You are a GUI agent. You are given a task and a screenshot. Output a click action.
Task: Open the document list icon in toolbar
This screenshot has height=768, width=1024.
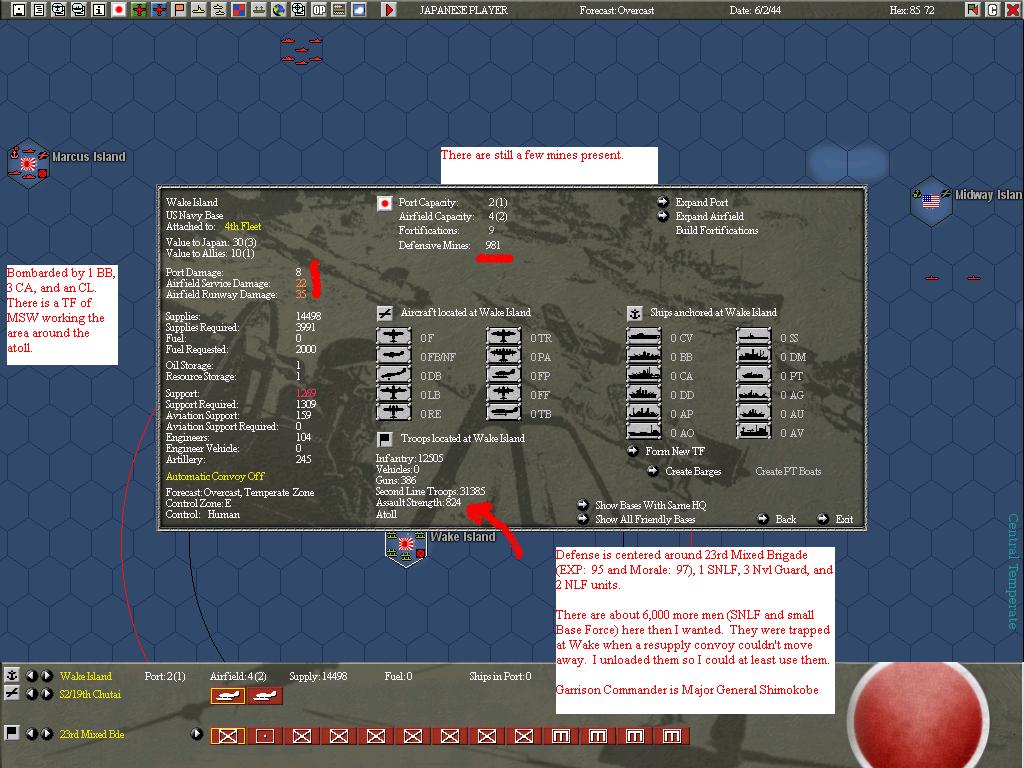(x=39, y=10)
